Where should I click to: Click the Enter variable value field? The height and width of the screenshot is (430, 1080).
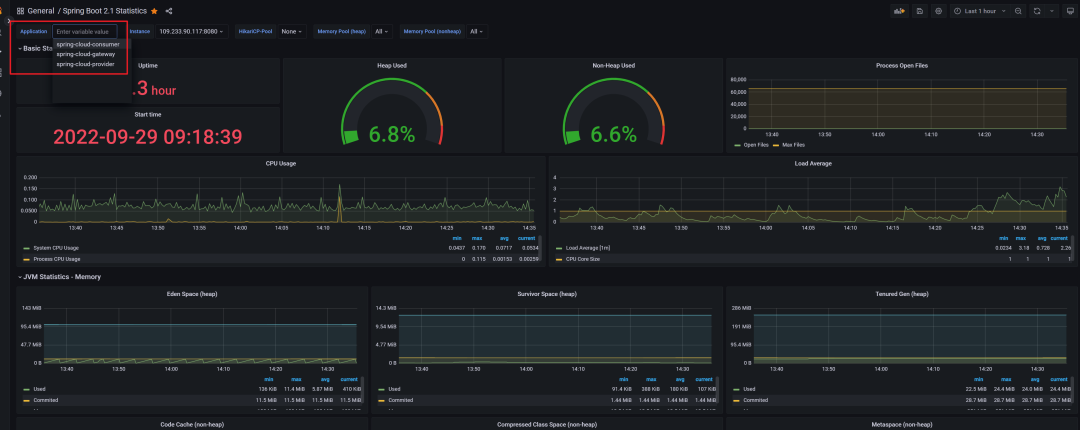click(x=85, y=32)
